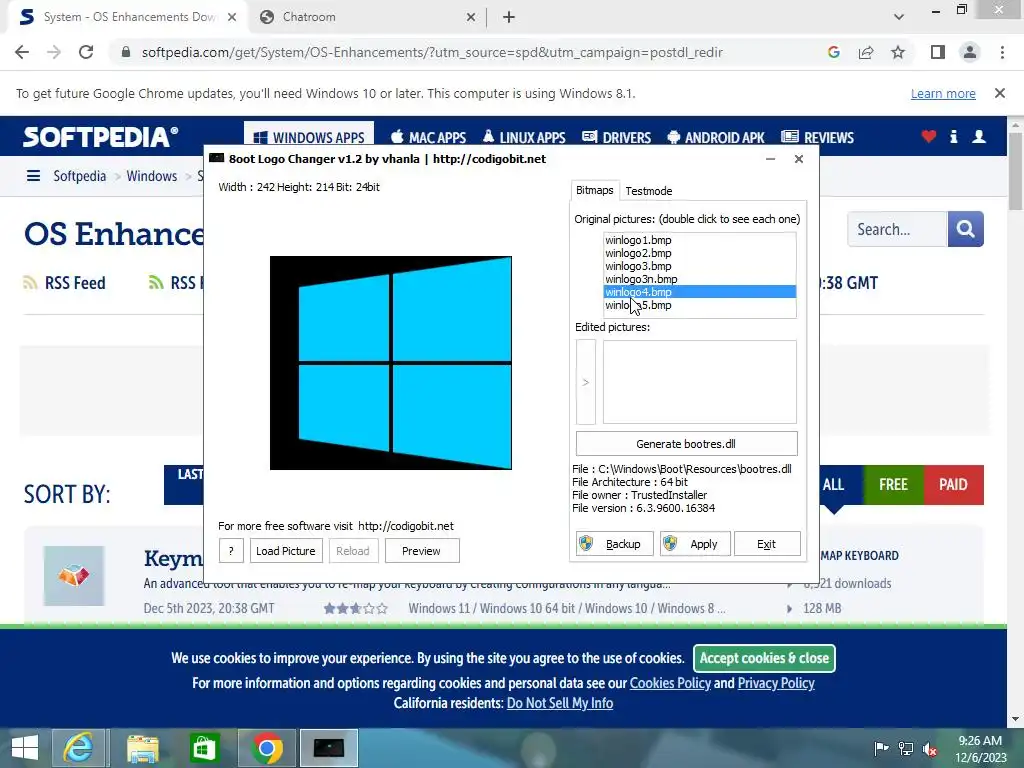
Task: Click Chrome's forward navigation arrow
Action: pyautogui.click(x=54, y=52)
